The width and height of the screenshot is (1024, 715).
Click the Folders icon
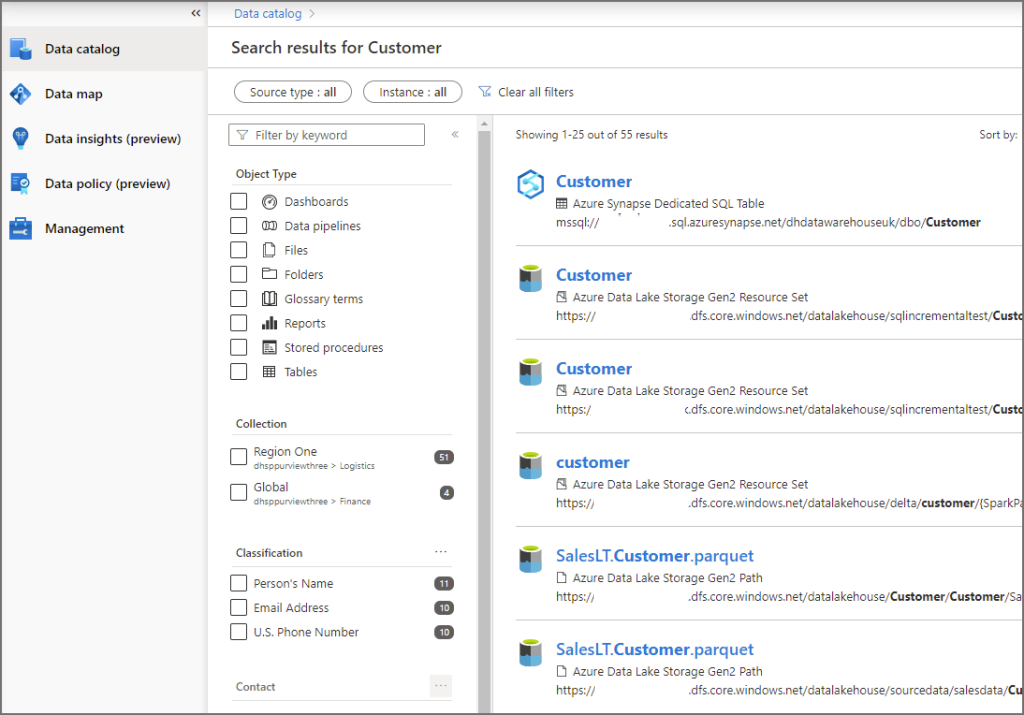(x=269, y=274)
